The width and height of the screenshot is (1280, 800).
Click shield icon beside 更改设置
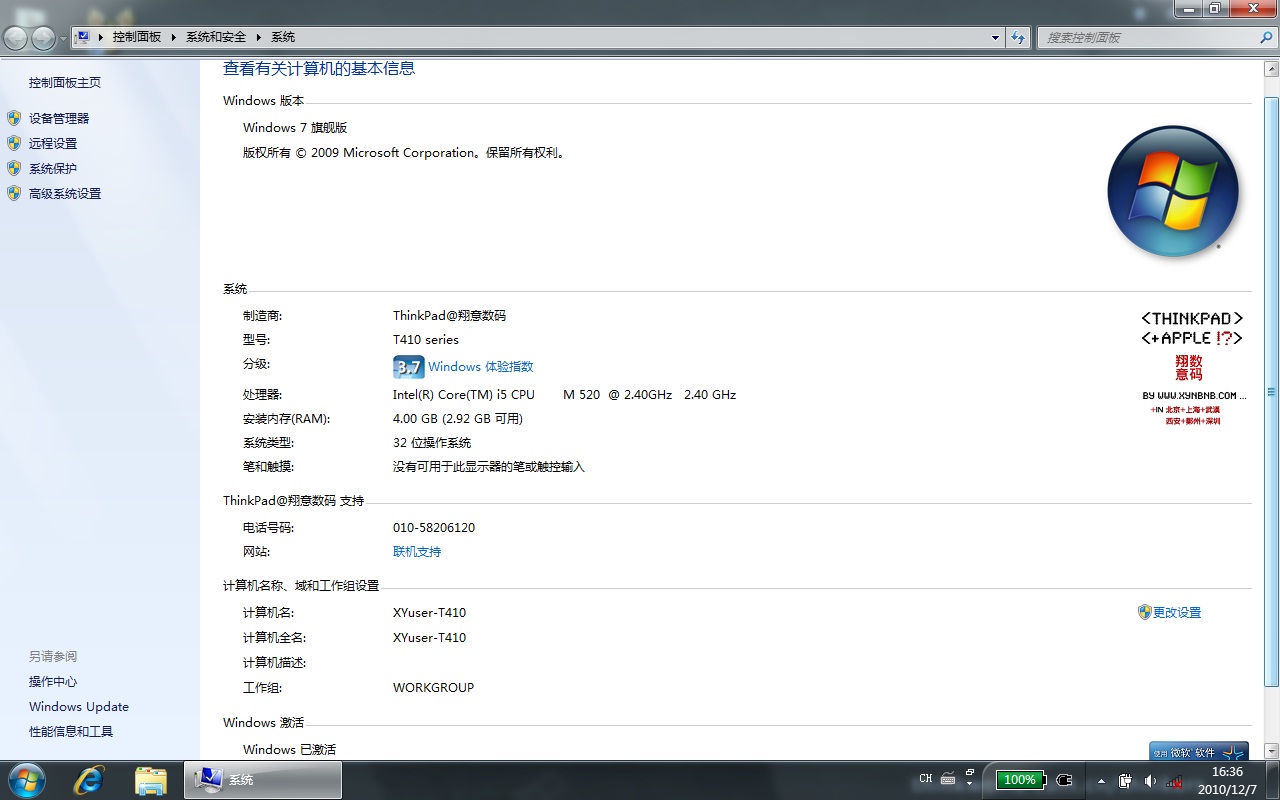click(1145, 612)
